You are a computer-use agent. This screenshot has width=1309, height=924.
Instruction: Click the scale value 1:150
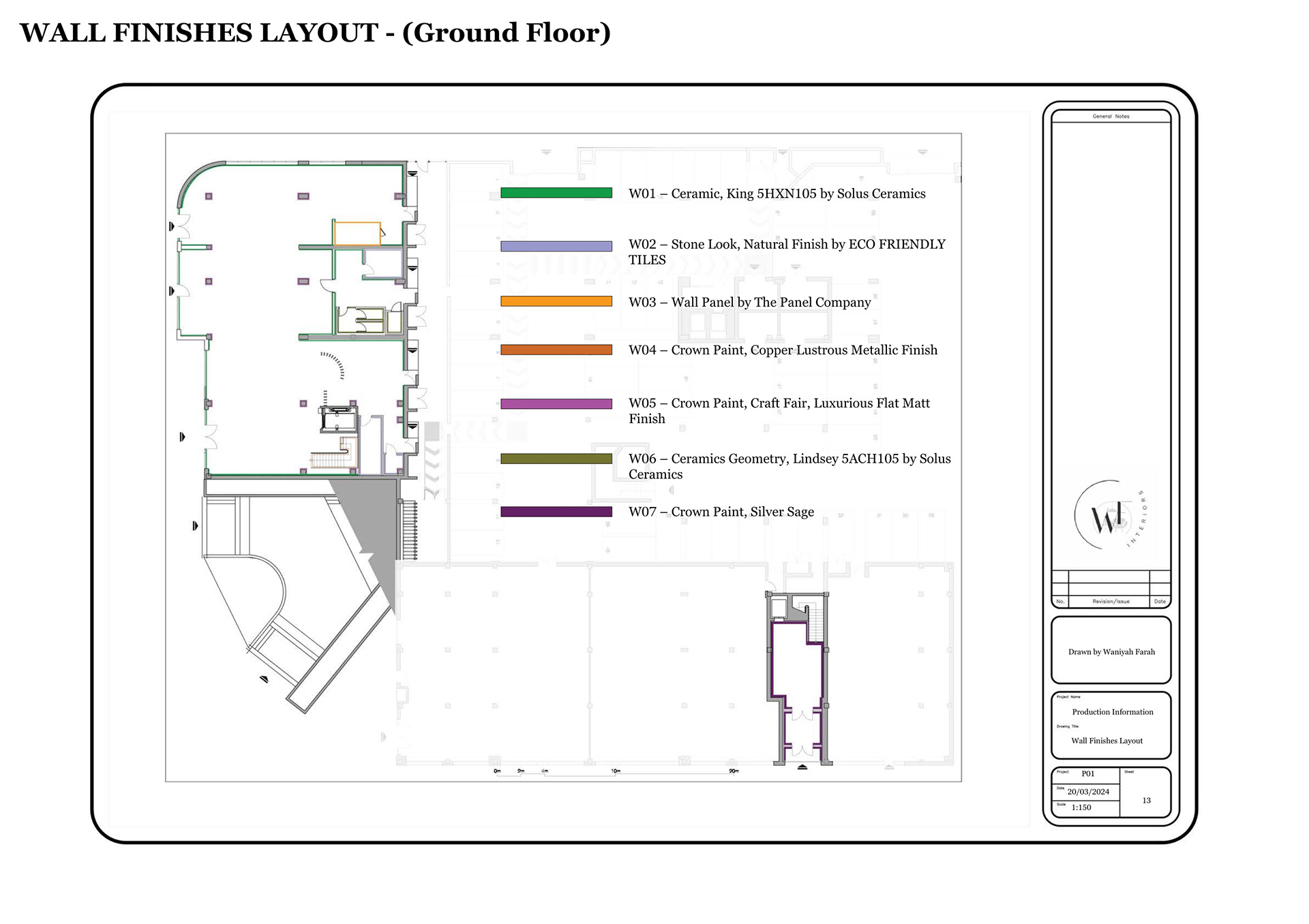point(1081,807)
